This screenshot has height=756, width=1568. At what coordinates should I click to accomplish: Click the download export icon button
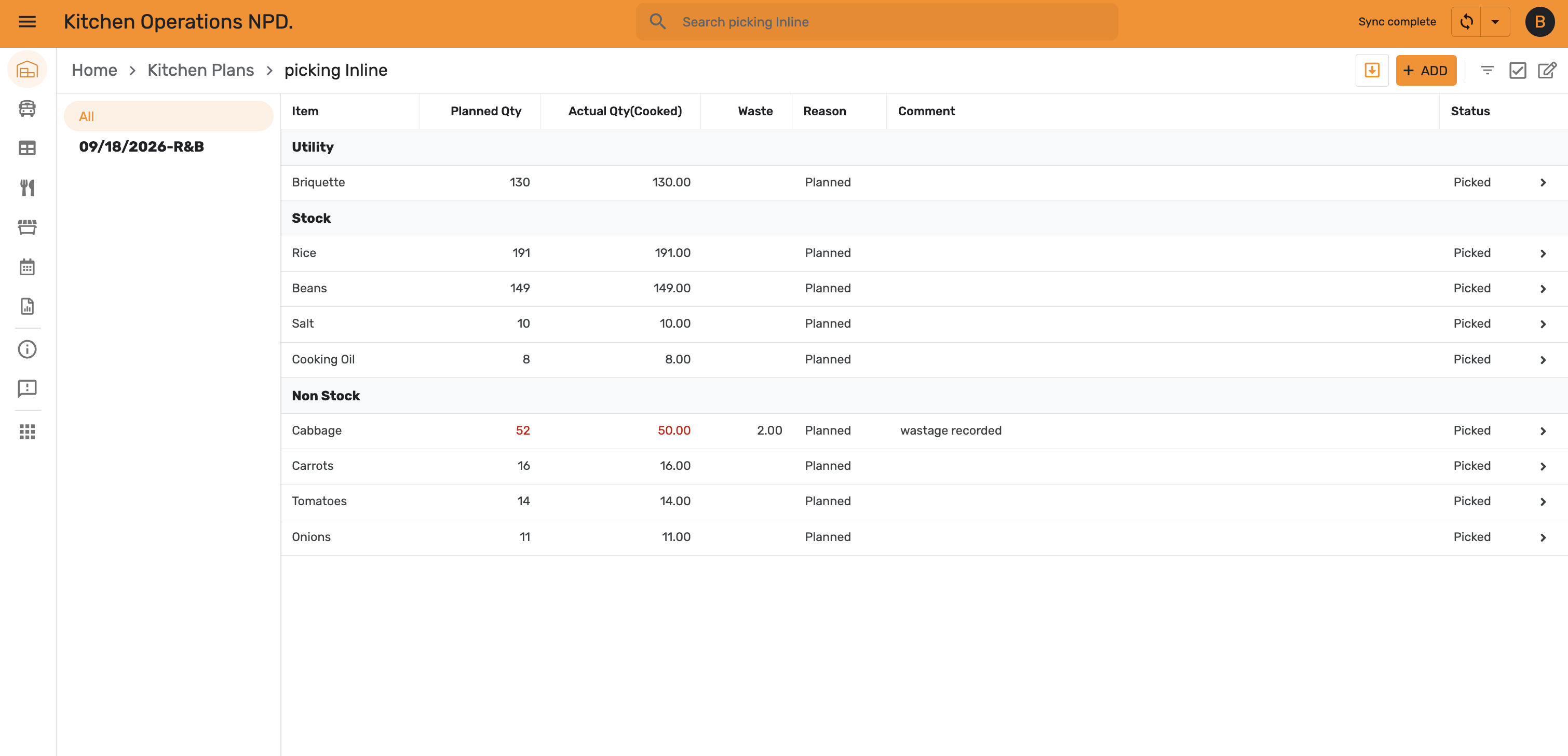(1372, 71)
